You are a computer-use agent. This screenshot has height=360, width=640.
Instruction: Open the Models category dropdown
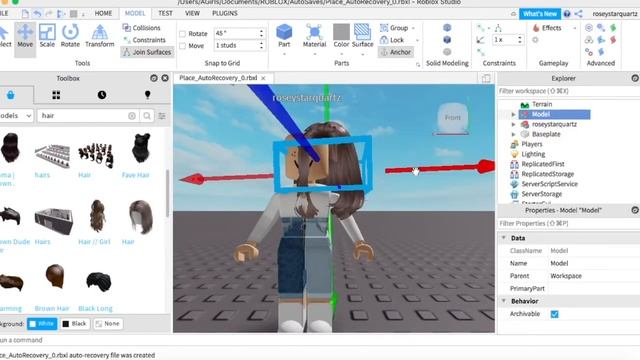(16, 116)
